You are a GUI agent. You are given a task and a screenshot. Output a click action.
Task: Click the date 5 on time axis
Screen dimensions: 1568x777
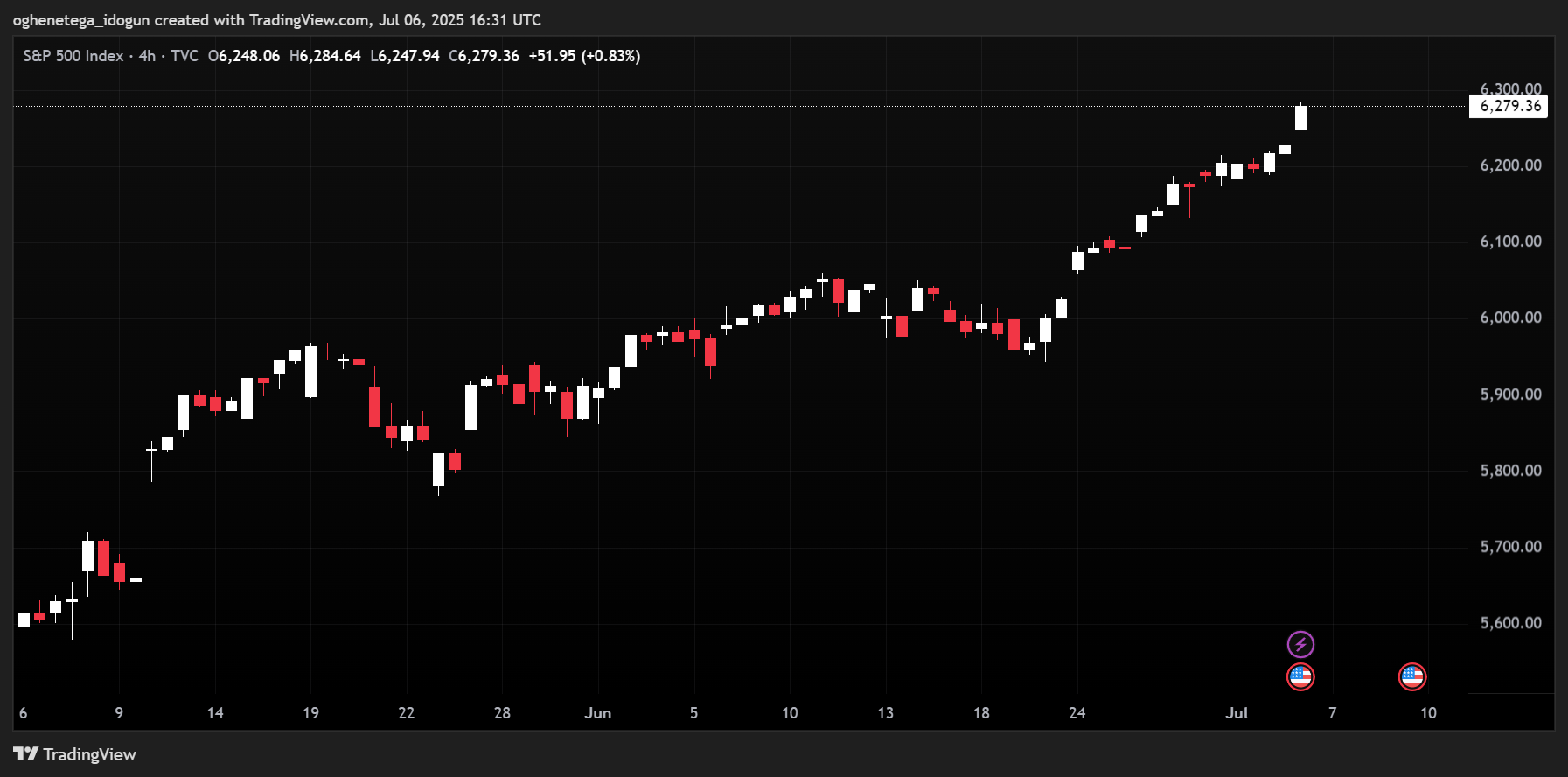point(694,713)
